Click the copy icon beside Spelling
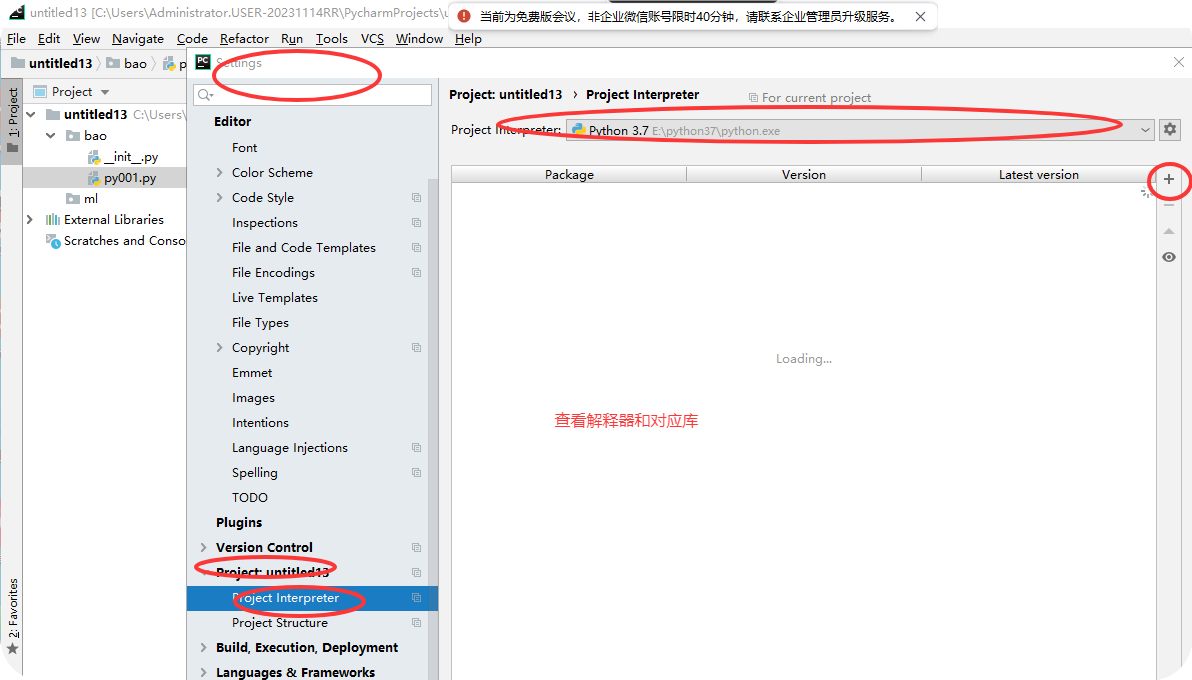 pyautogui.click(x=417, y=472)
